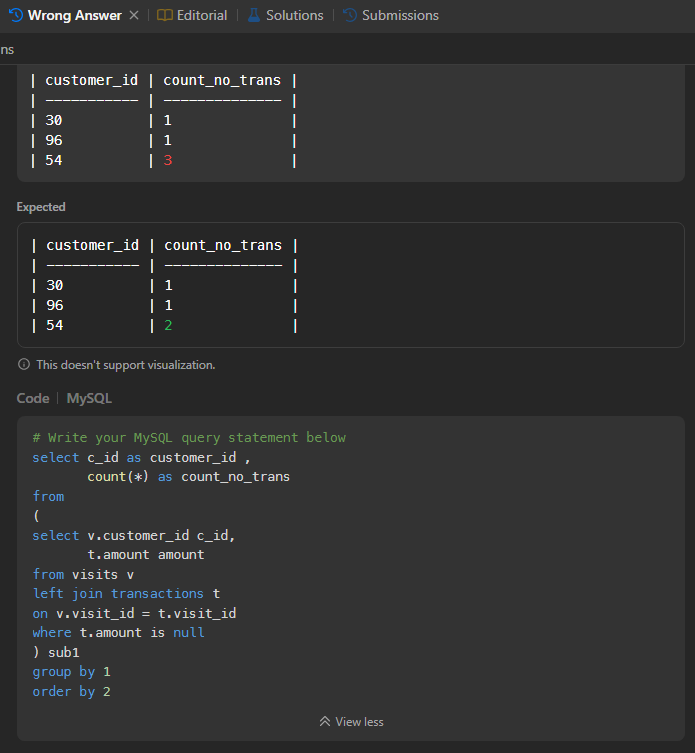This screenshot has height=753, width=695.
Task: Click the Solutions flask icon
Action: tap(254, 15)
